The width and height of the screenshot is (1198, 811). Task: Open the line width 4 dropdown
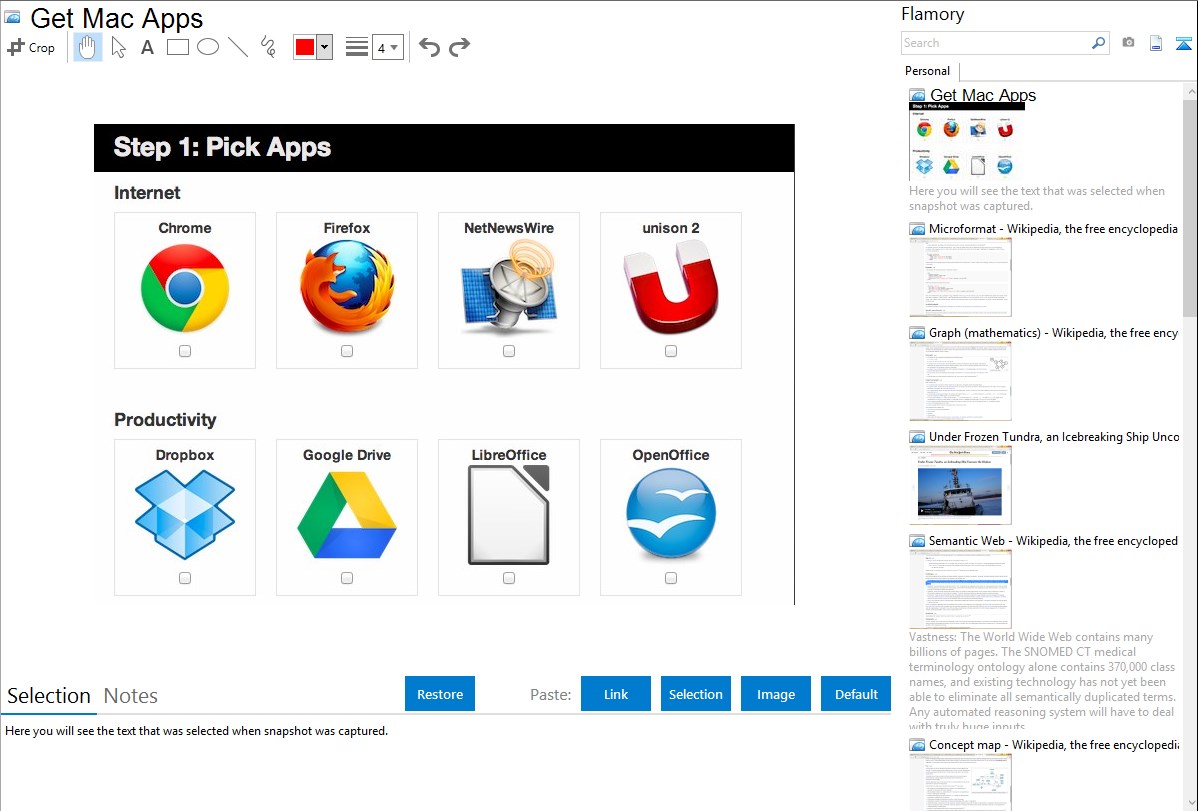point(388,47)
